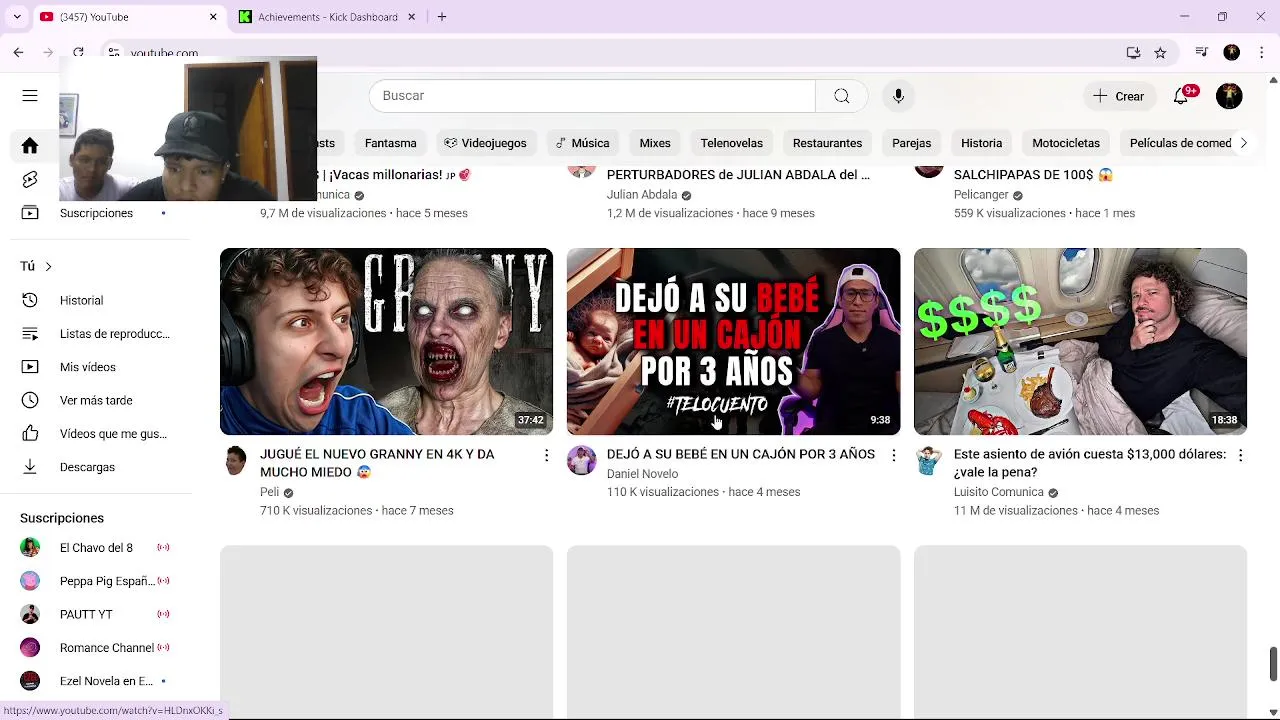
Task: Open PAUTT YT channel
Action: (95, 614)
